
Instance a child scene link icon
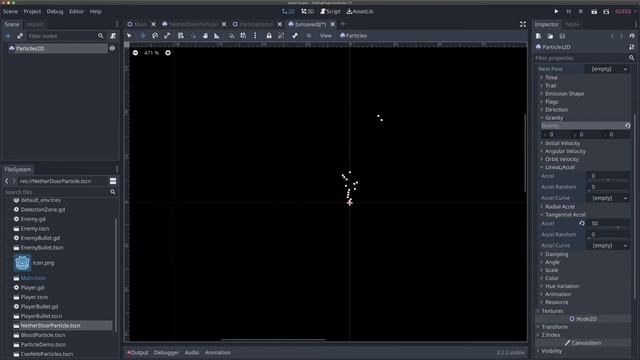point(20,36)
